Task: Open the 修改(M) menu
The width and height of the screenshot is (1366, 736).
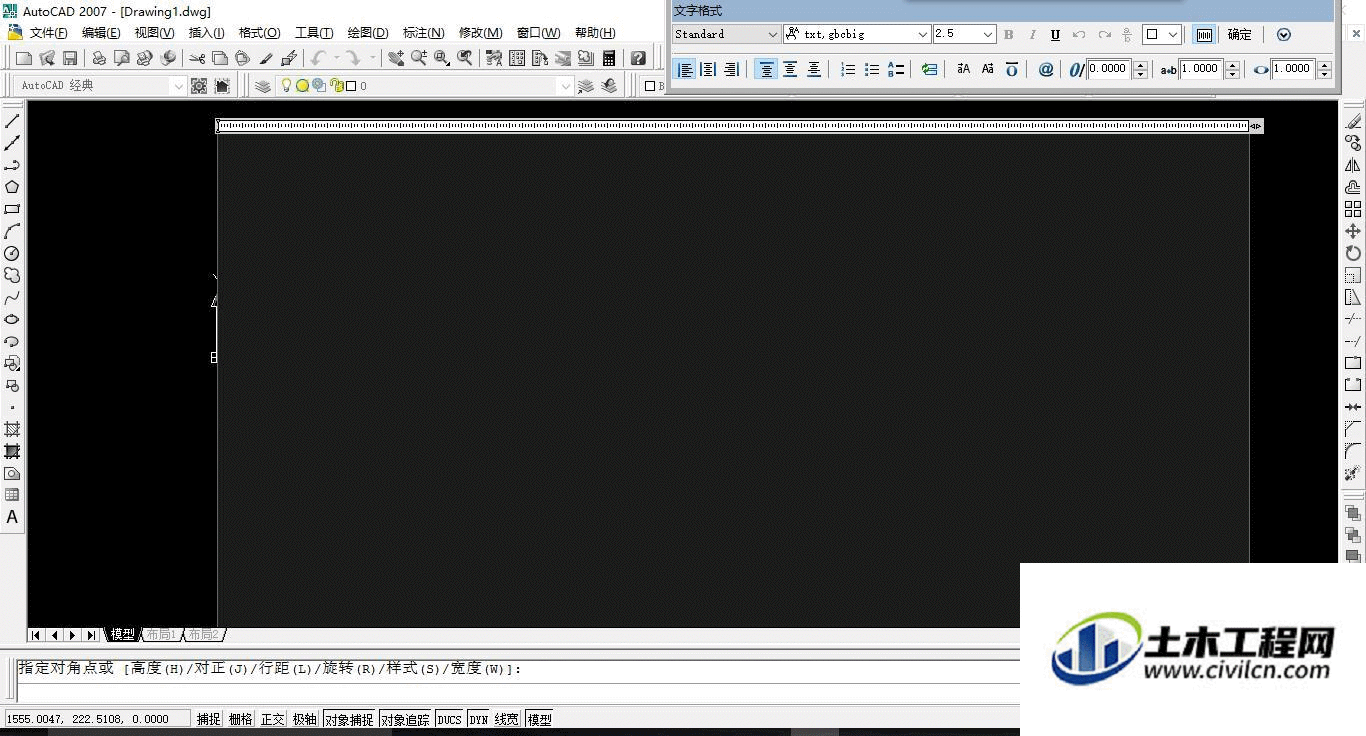Action: [x=480, y=33]
